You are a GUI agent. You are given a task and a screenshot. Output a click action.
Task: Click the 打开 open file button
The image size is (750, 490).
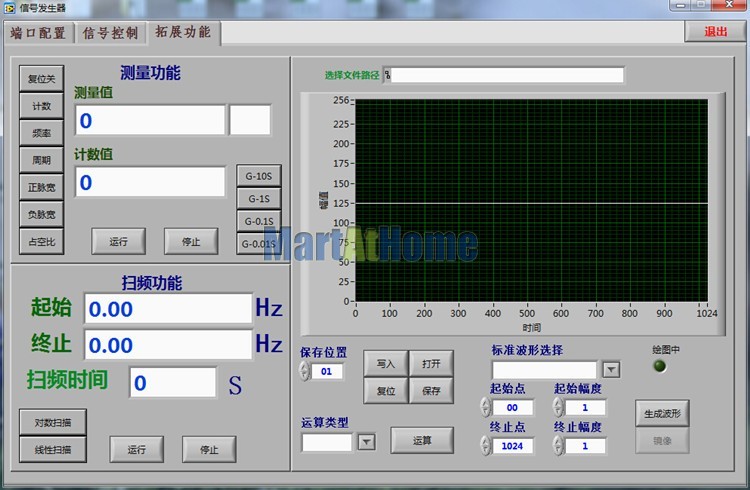click(431, 363)
